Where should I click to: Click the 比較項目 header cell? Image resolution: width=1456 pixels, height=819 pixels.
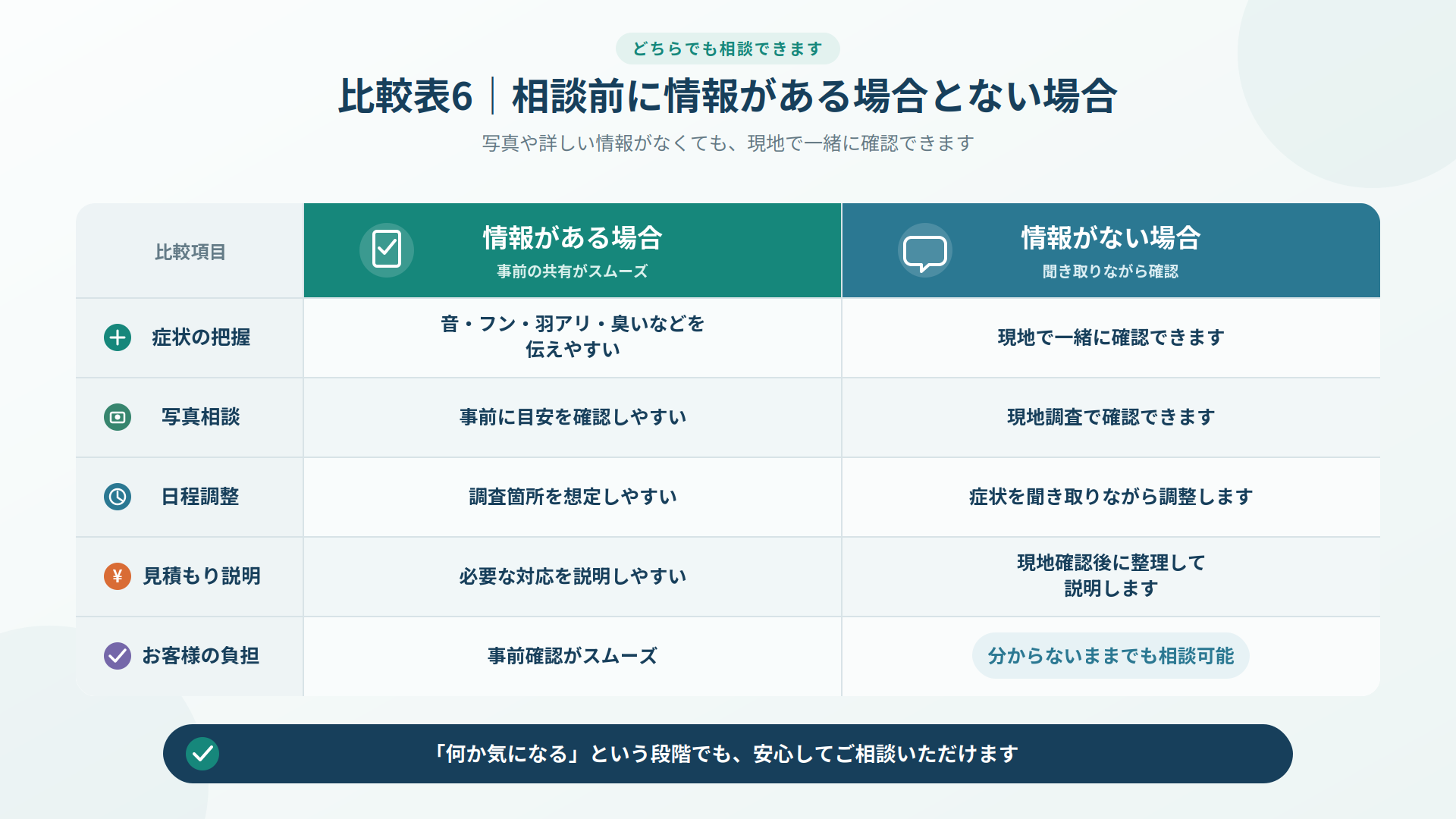pos(190,252)
